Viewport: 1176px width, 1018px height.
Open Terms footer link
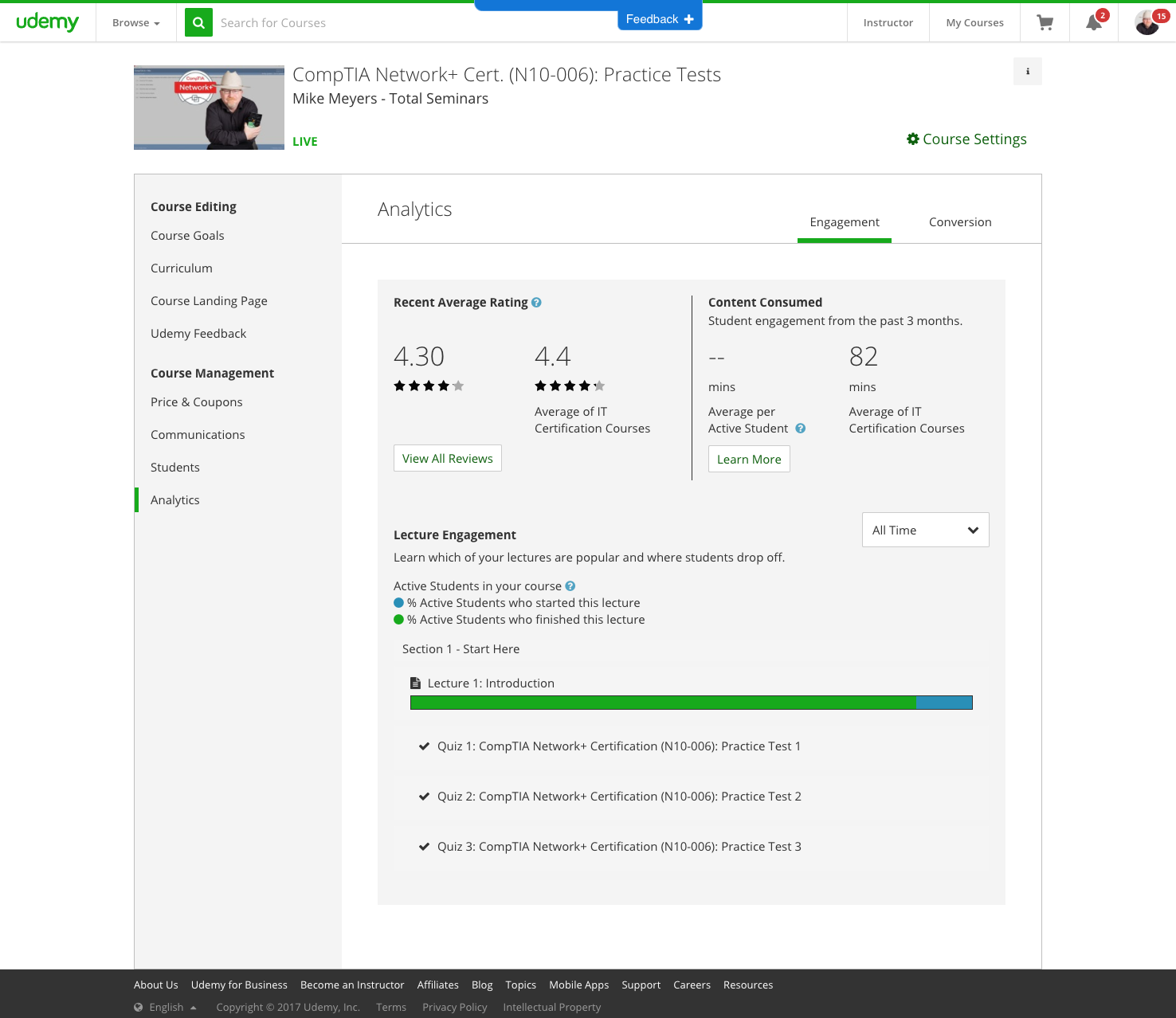coord(391,1008)
